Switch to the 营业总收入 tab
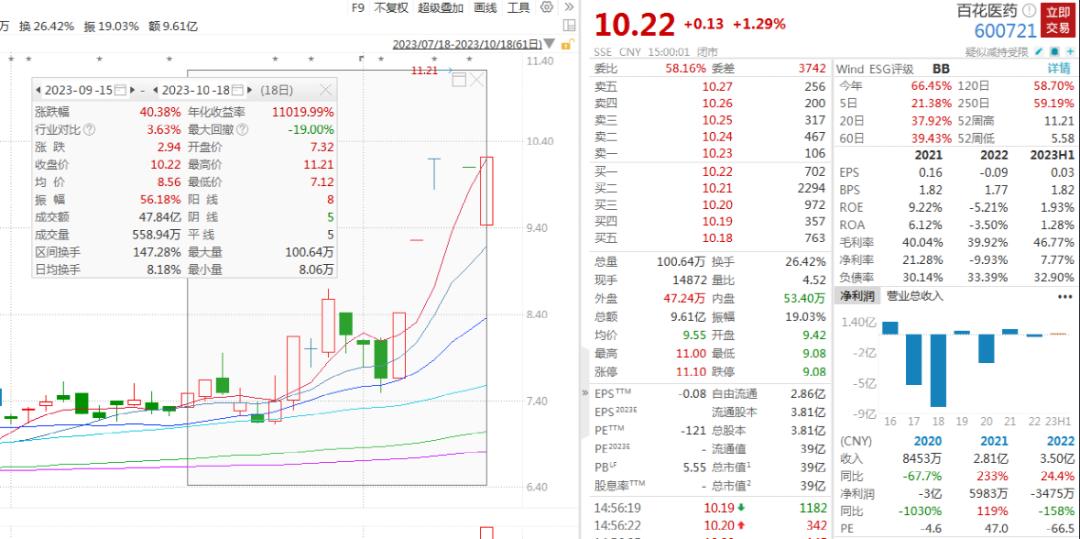Screen dimensions: 1080x539 [x=915, y=296]
